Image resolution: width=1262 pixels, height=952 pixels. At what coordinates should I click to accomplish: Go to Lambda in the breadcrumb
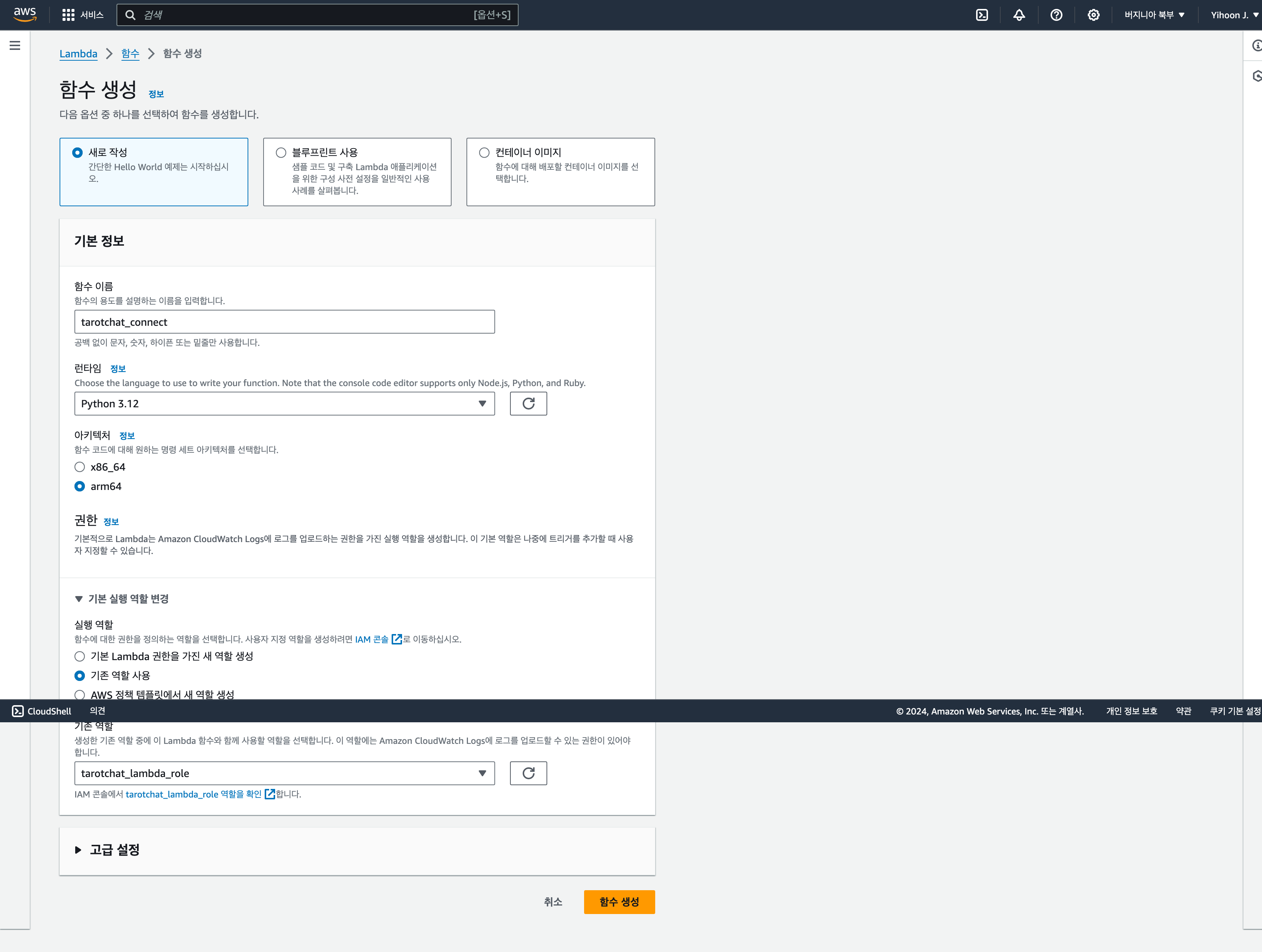coord(78,54)
